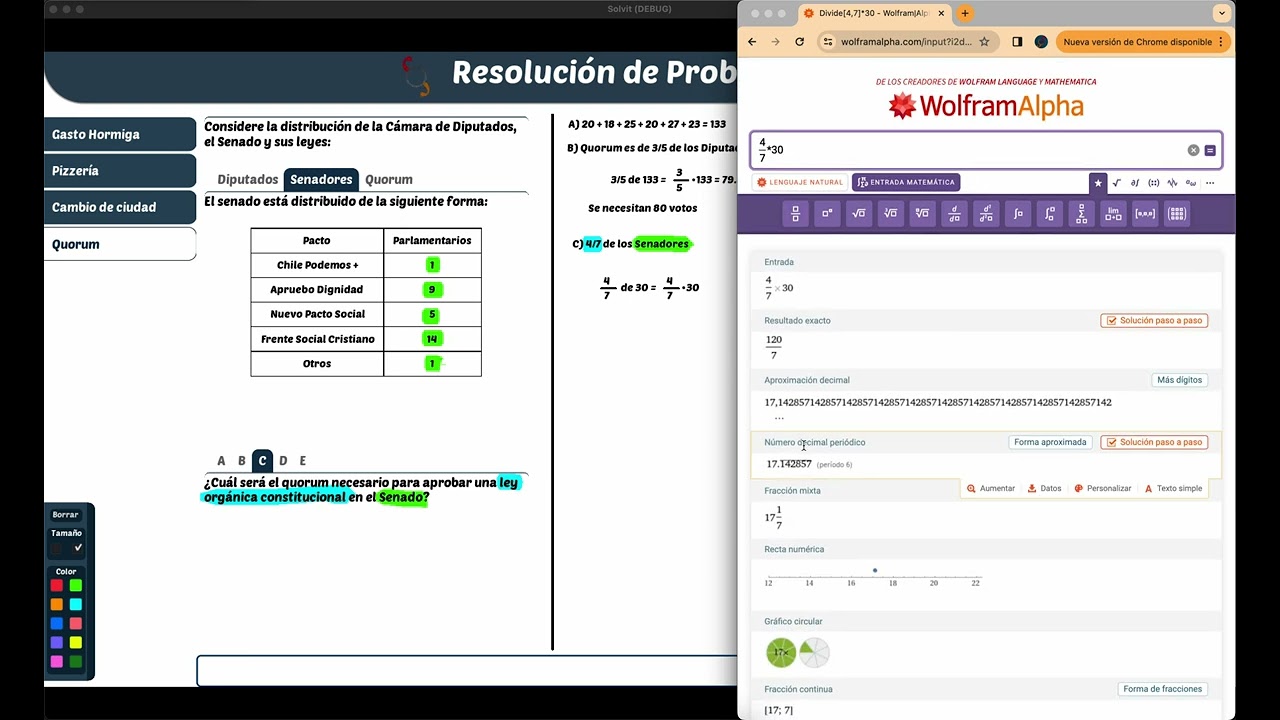Open a new Chrome tab
The image size is (1280, 720).
pos(965,13)
